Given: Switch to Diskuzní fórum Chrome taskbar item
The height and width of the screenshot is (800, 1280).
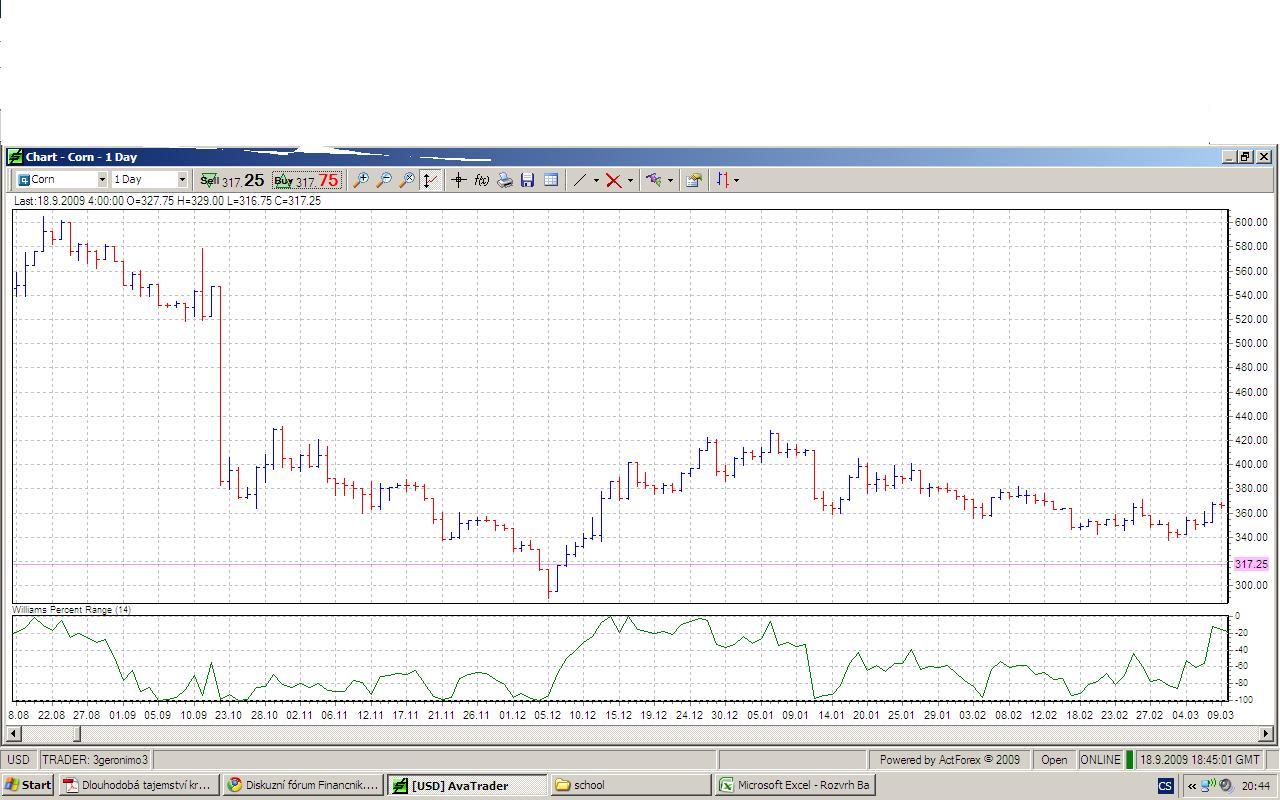Looking at the screenshot, I should pyautogui.click(x=303, y=785).
